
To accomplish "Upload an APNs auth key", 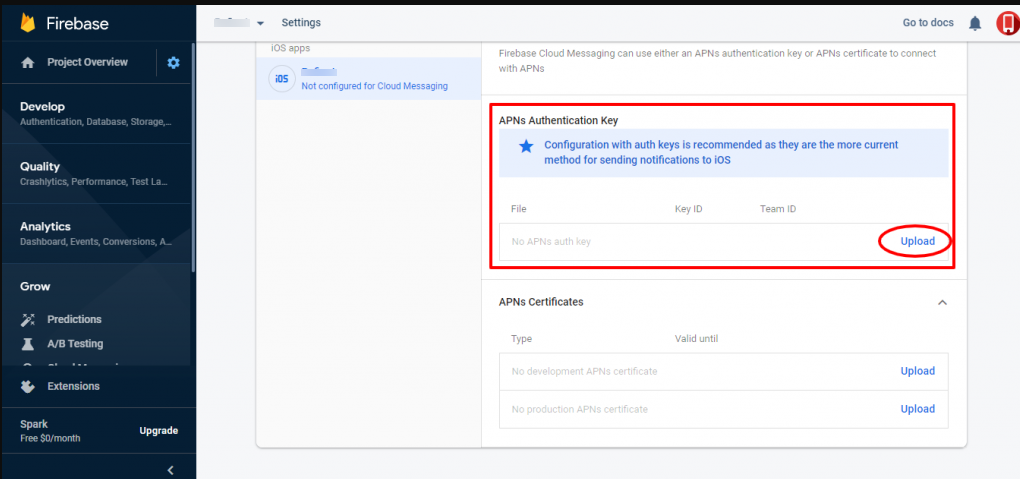I will coord(917,241).
